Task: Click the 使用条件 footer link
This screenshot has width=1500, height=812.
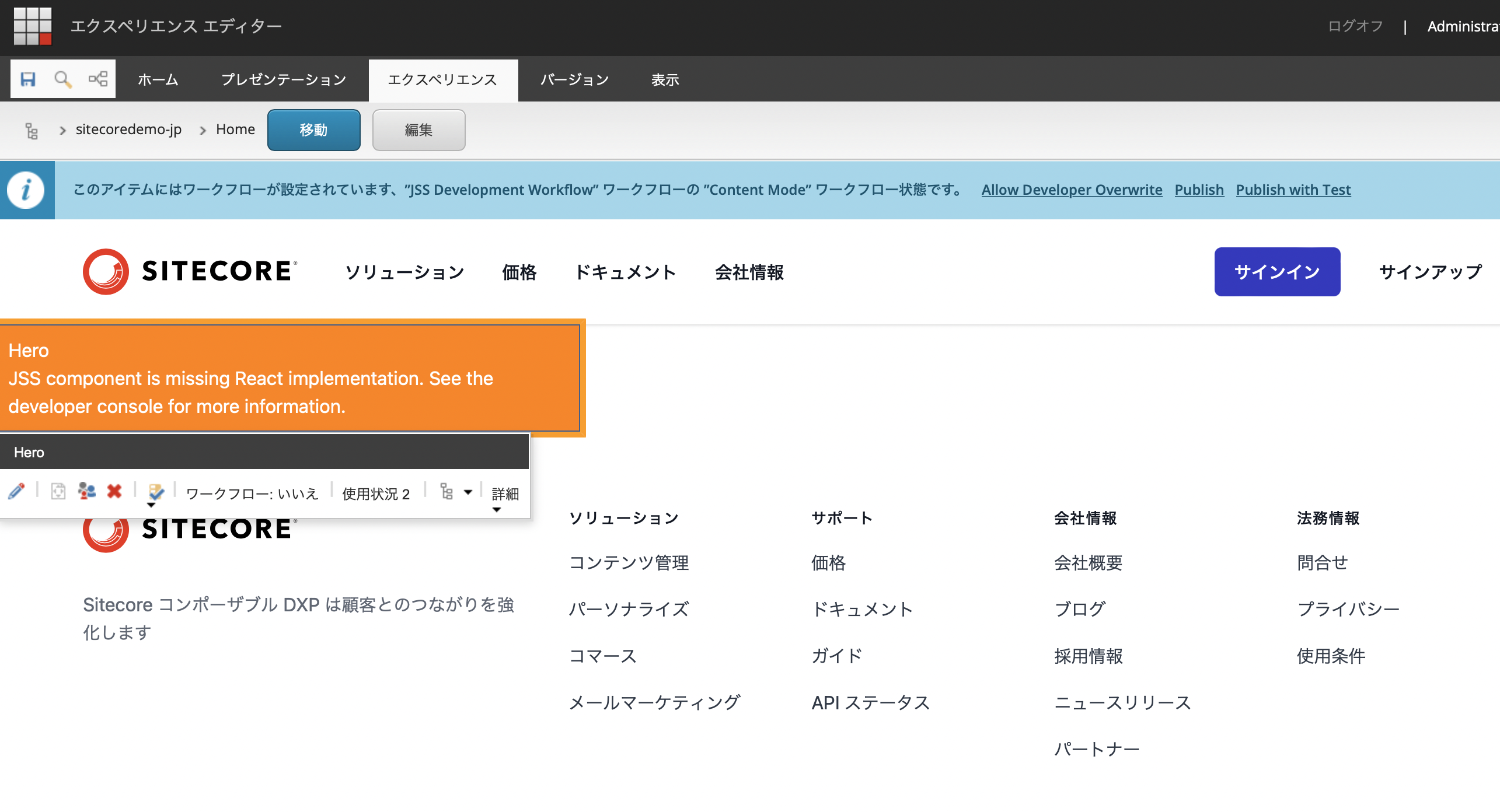Action: (1331, 656)
